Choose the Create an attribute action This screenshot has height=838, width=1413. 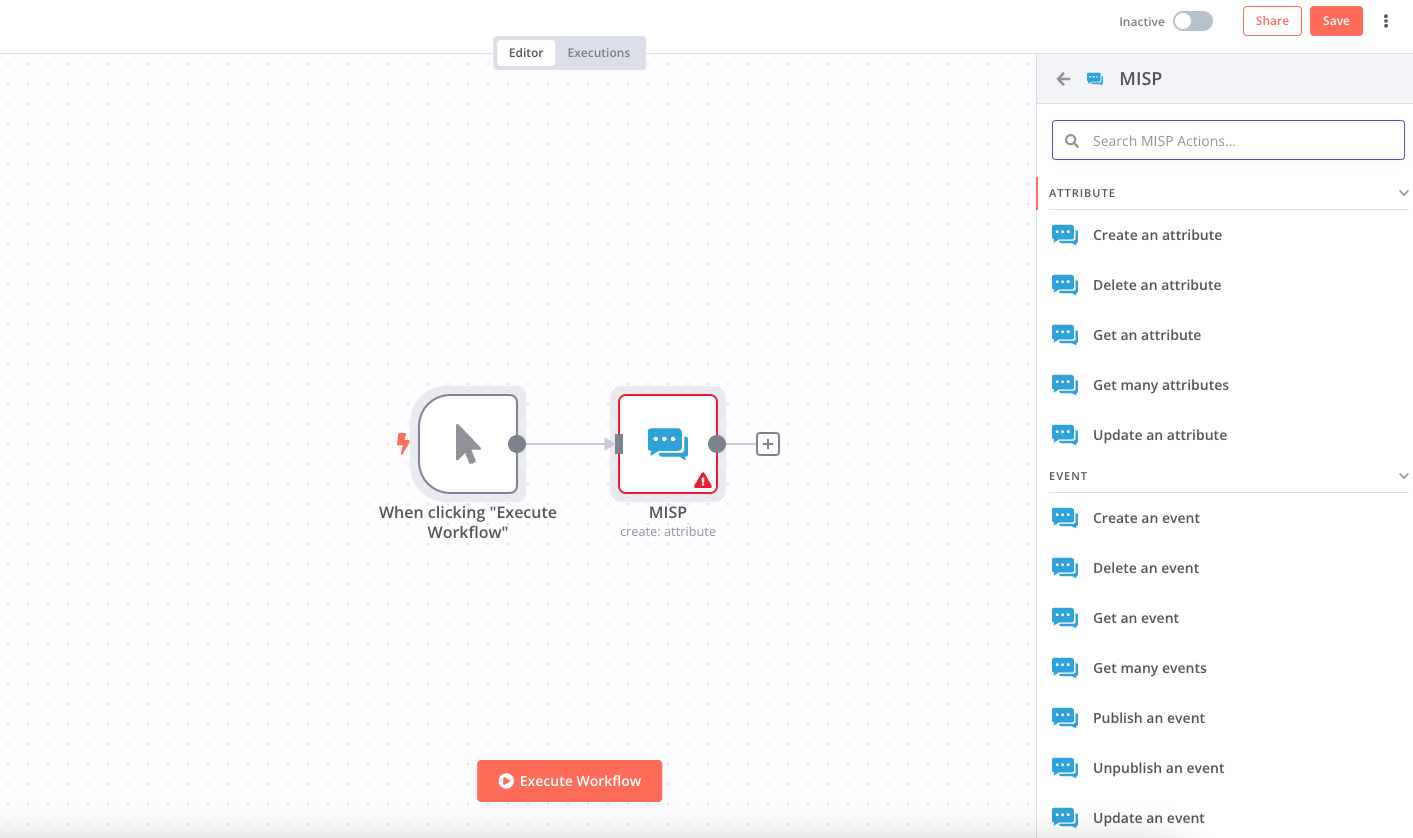(1157, 235)
